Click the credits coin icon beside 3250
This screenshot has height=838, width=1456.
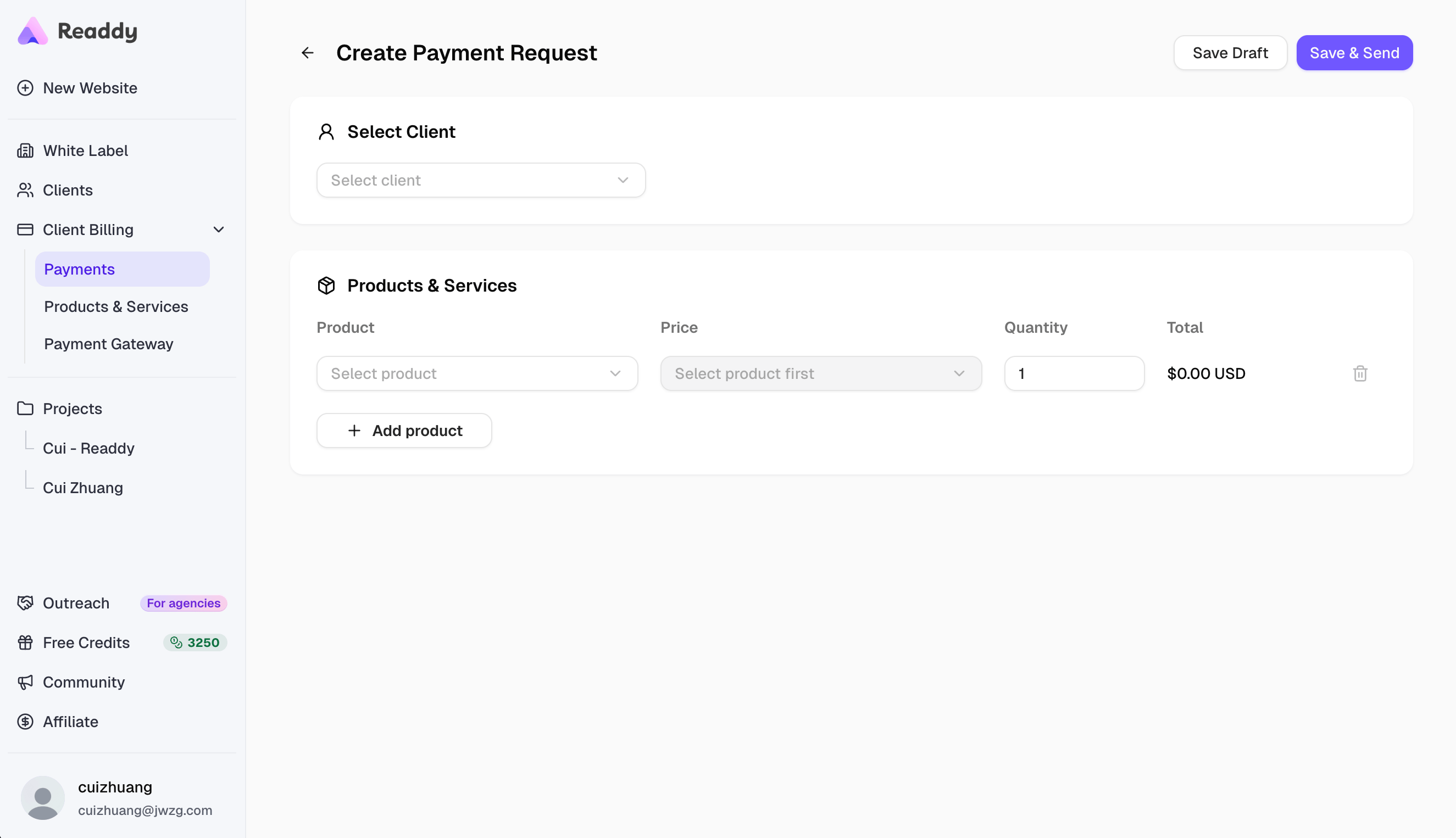(176, 643)
